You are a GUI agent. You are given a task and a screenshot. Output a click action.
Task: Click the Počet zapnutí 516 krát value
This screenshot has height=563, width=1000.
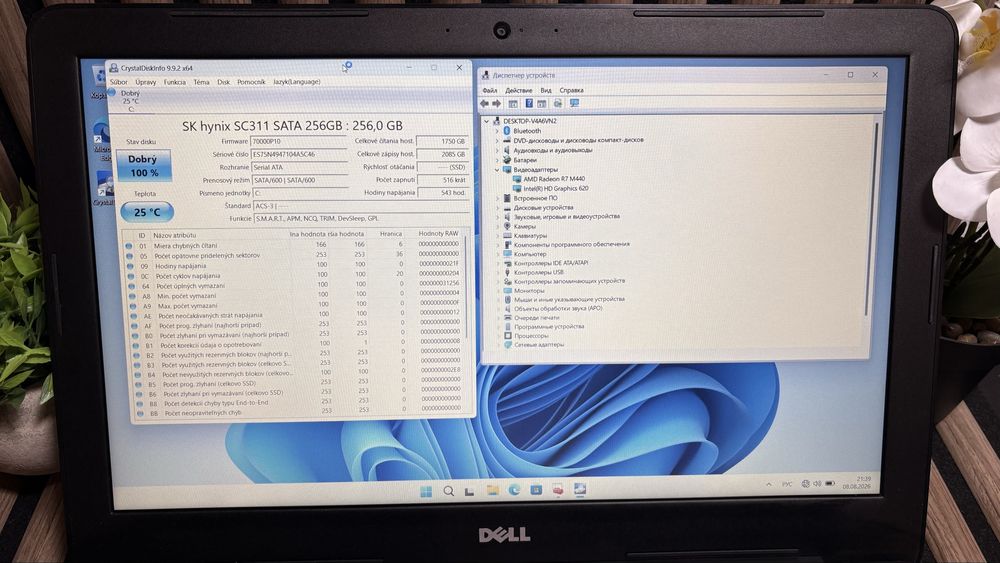(443, 180)
